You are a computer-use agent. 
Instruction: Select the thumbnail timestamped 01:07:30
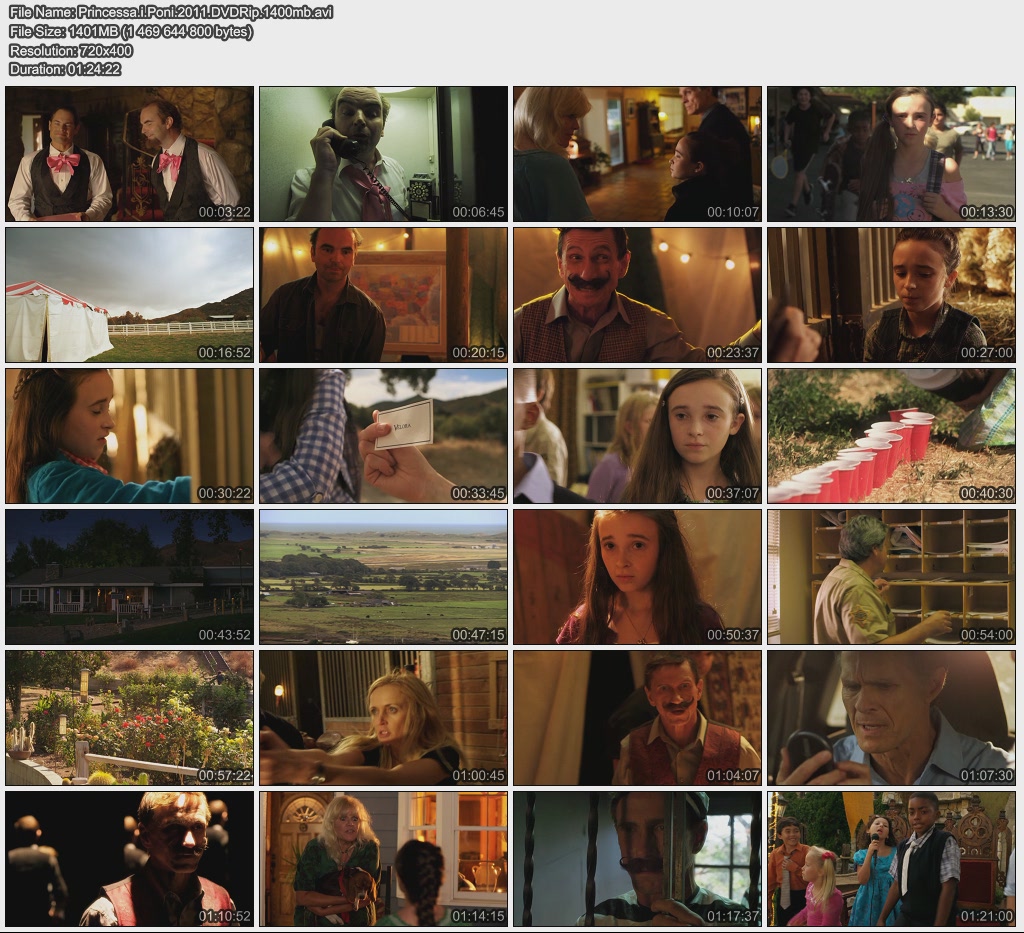(891, 718)
